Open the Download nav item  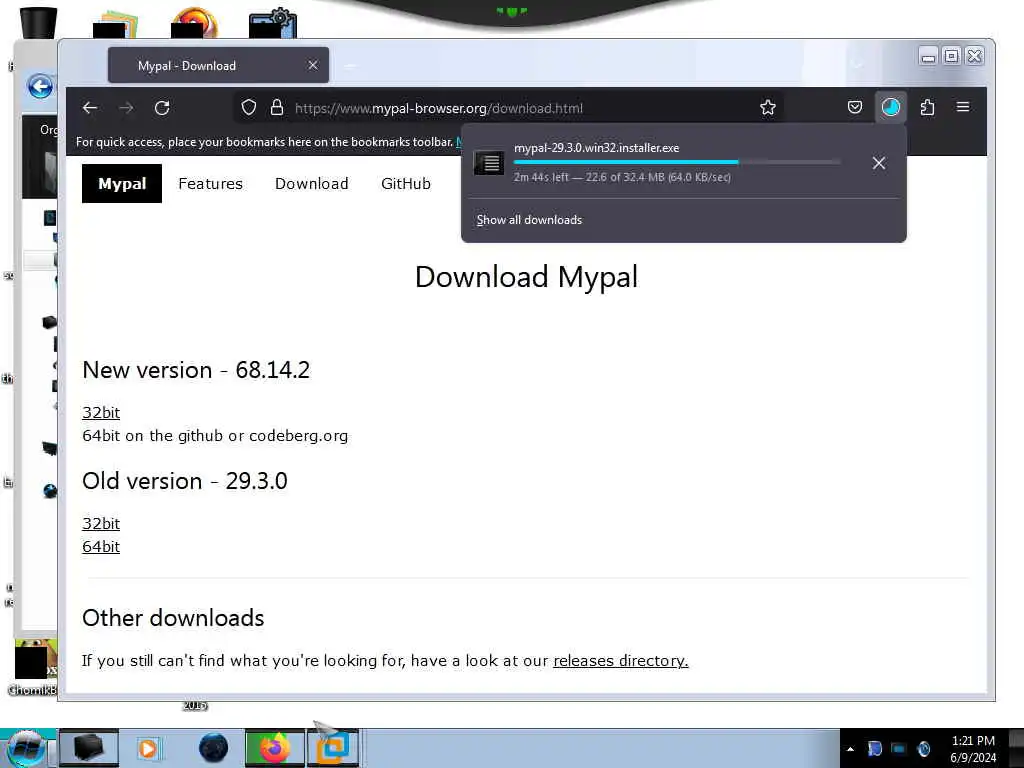312,184
